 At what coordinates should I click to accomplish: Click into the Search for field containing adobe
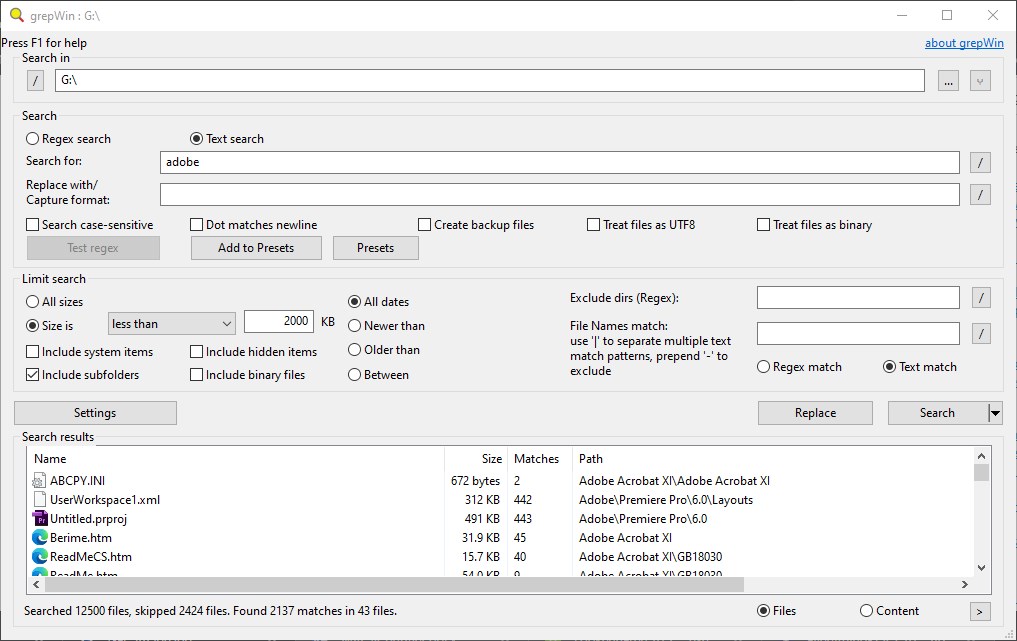pyautogui.click(x=560, y=162)
